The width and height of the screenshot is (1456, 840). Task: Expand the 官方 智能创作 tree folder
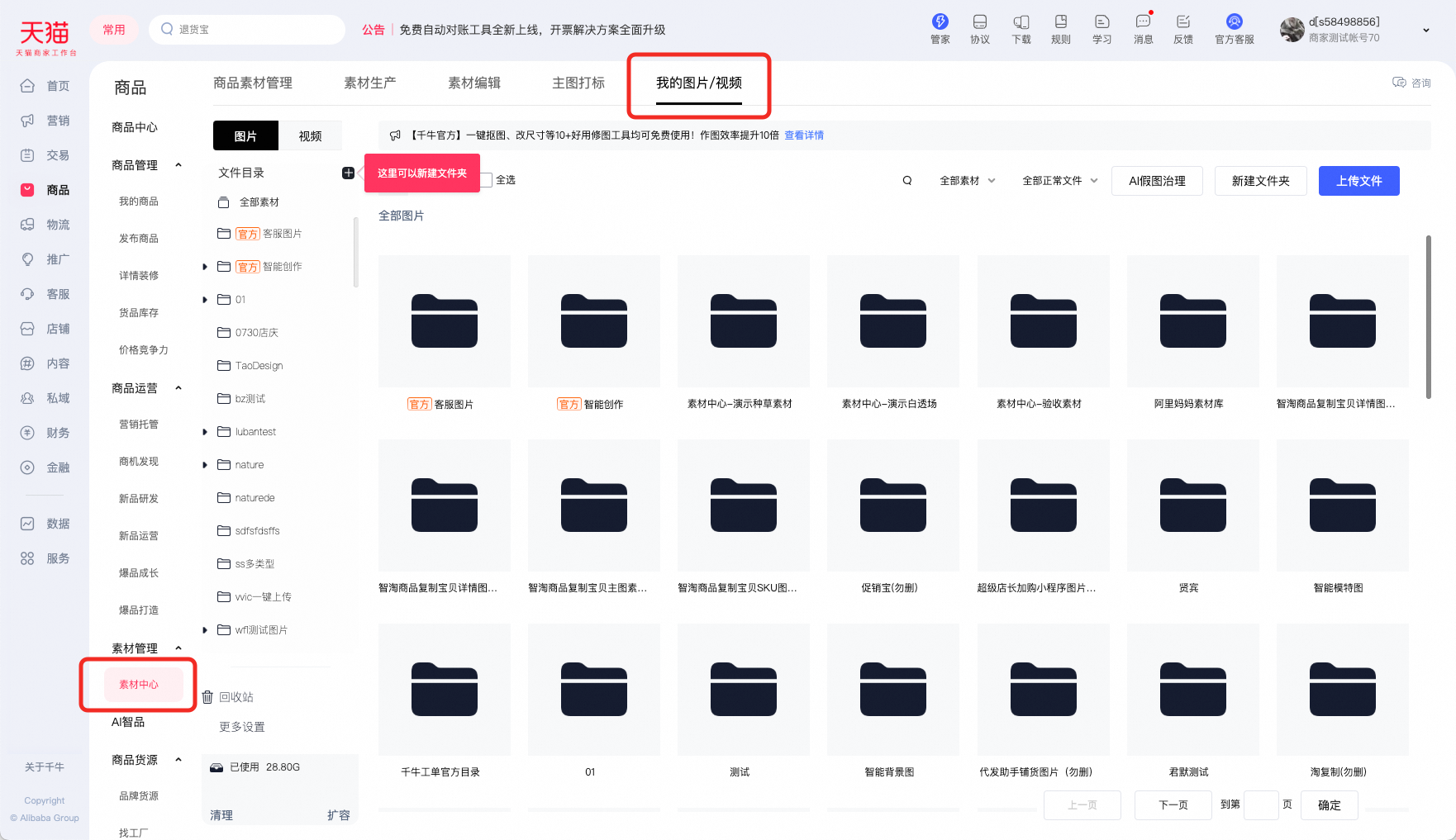coord(205,267)
